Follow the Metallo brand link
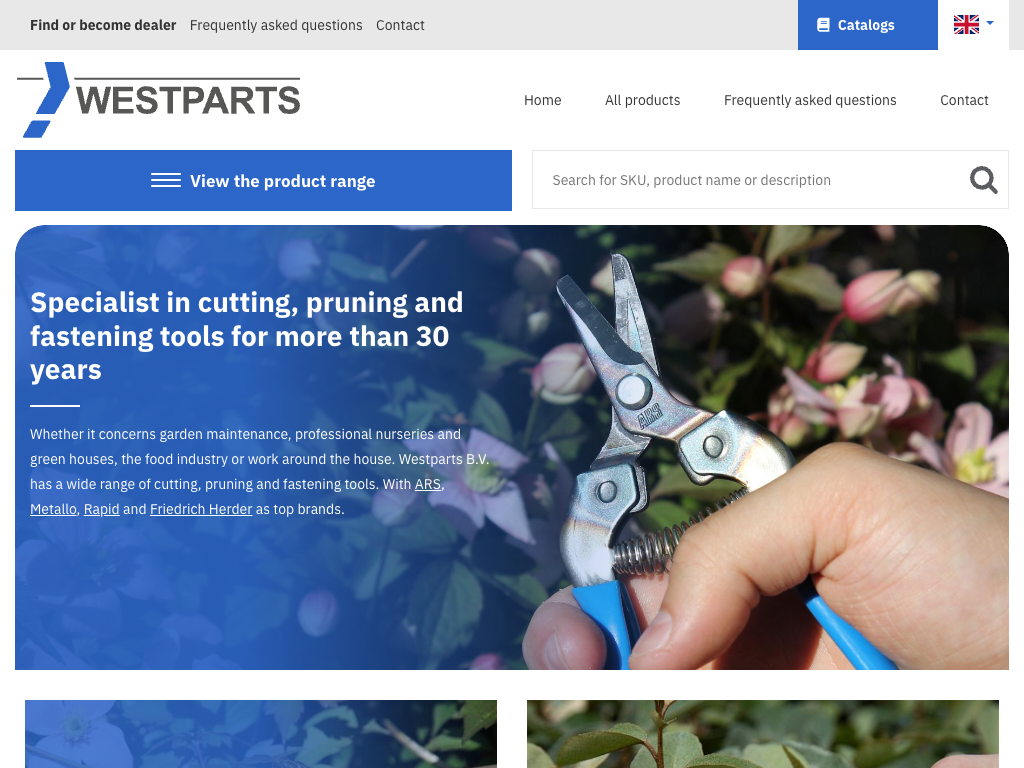The height and width of the screenshot is (768, 1024). 54,509
